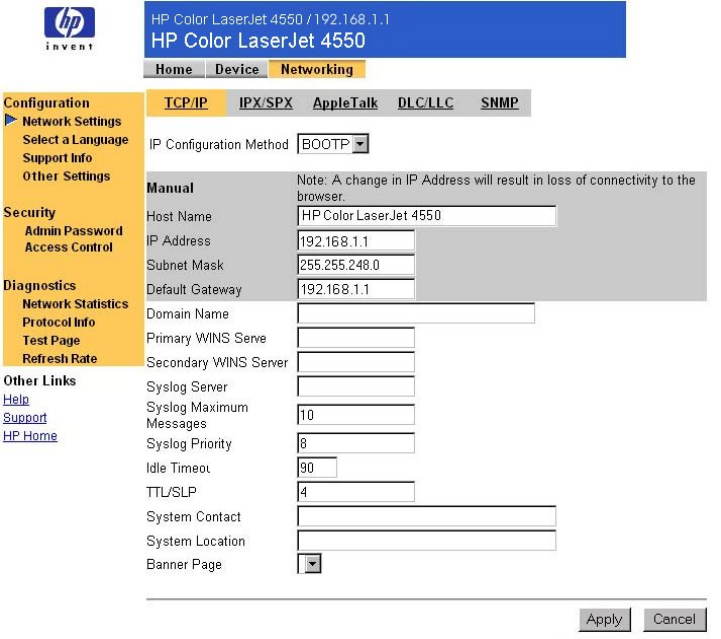Viewport: 721px width, 639px height.
Task: Open the Banner Page dropdown
Action: 309,563
